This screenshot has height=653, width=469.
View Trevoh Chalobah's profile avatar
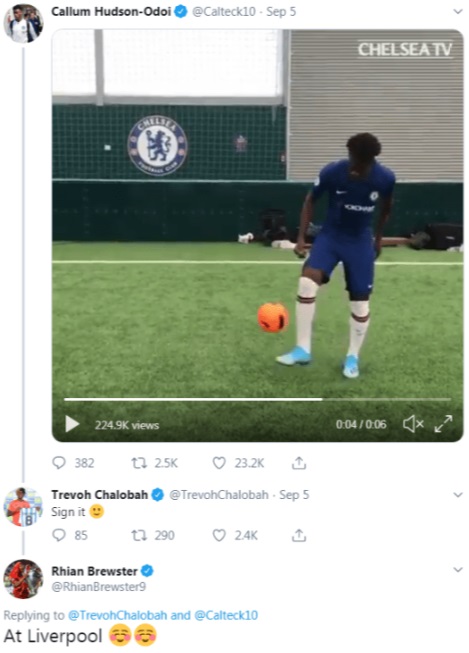(23, 507)
